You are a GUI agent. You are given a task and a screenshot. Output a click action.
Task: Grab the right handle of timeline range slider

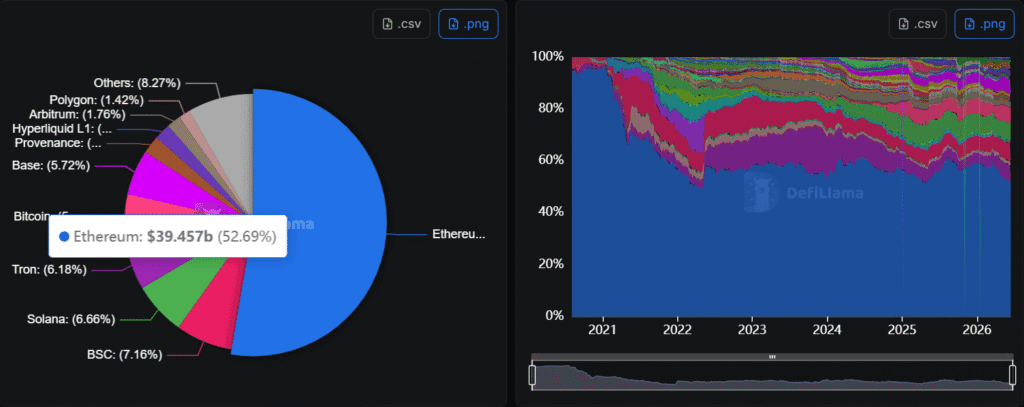pyautogui.click(x=1012, y=375)
